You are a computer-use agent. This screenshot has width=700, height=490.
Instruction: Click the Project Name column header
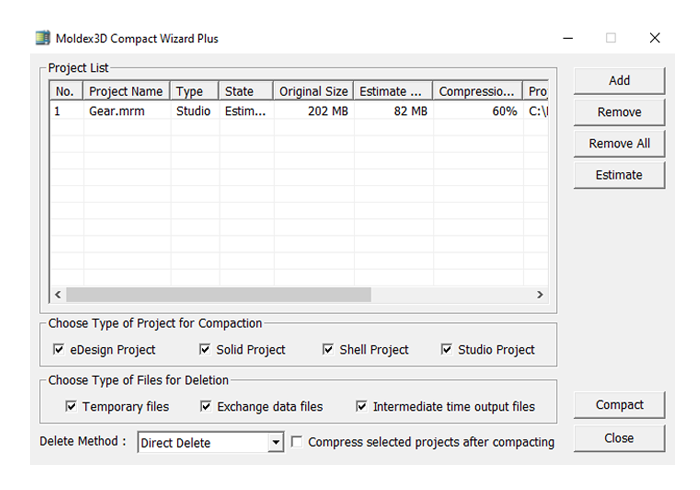pyautogui.click(x=126, y=91)
